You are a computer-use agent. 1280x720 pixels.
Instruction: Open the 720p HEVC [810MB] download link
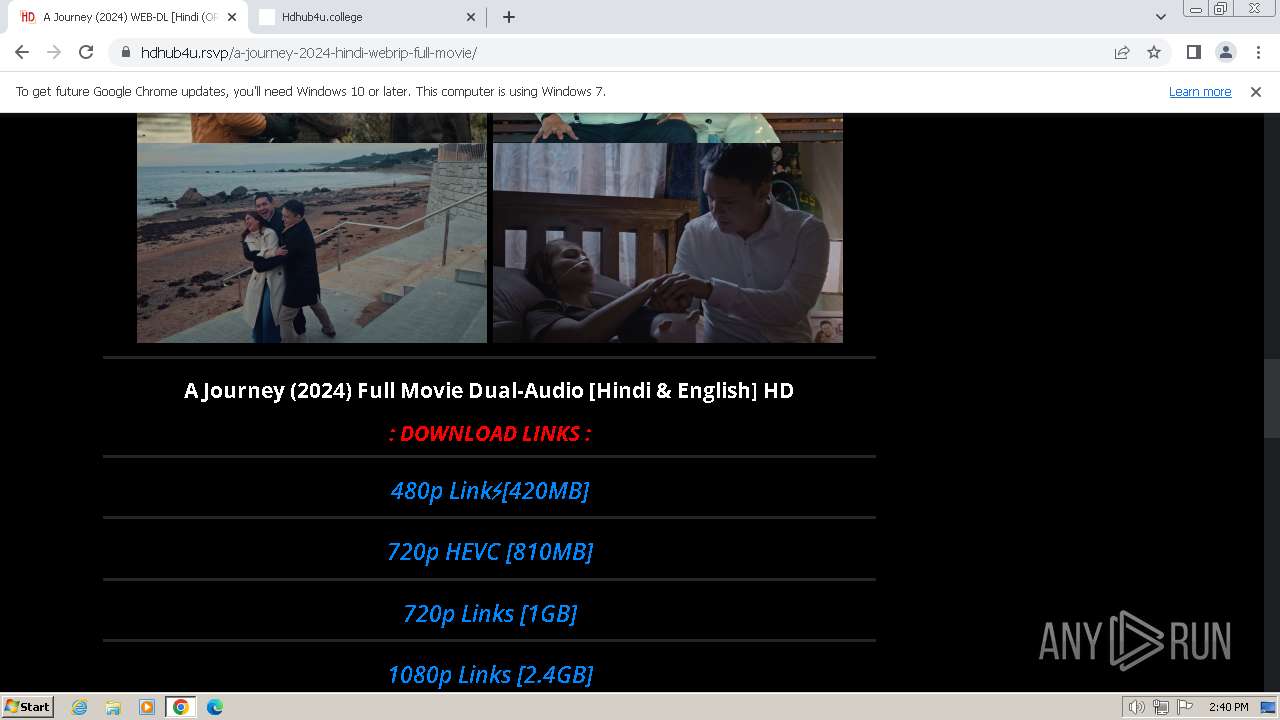tap(490, 551)
